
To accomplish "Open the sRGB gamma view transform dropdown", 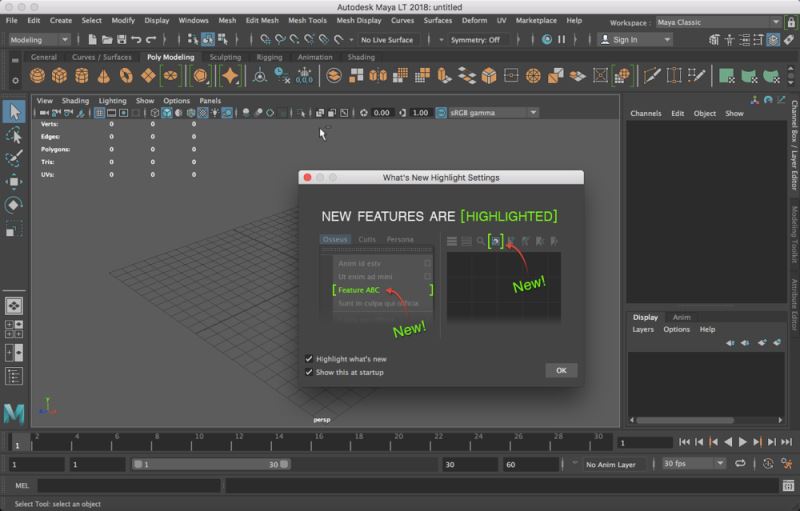I will click(493, 113).
